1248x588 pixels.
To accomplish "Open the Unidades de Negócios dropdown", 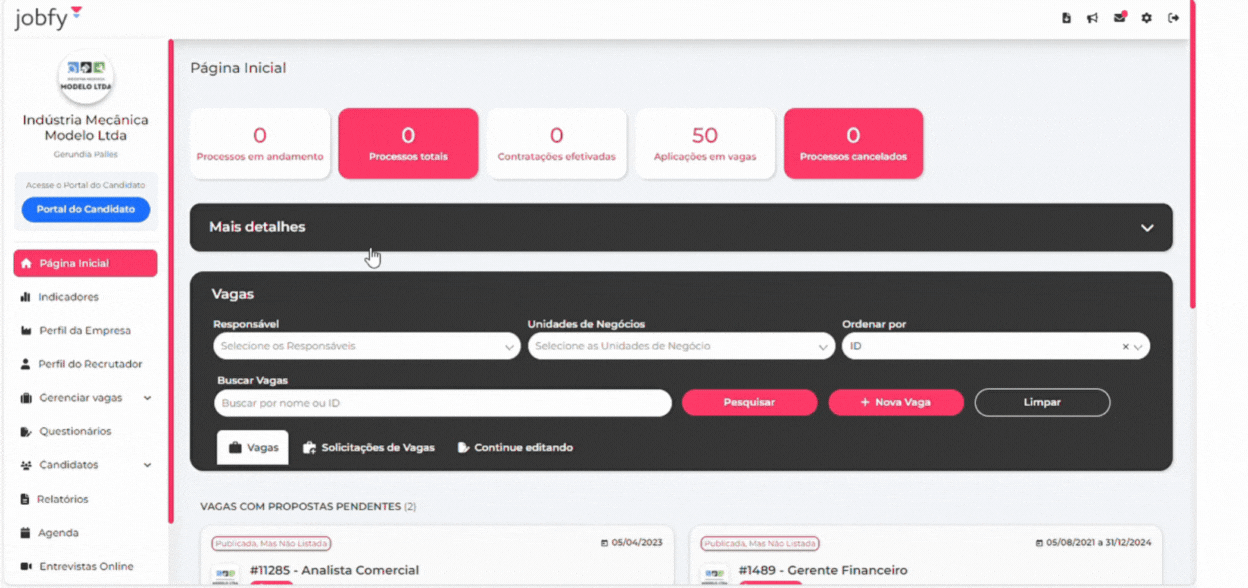I will coord(680,347).
